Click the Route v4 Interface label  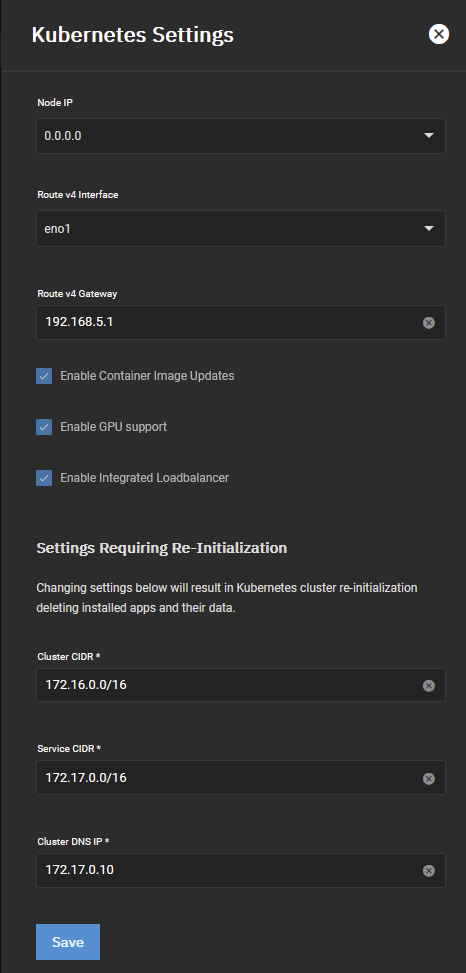pos(78,195)
